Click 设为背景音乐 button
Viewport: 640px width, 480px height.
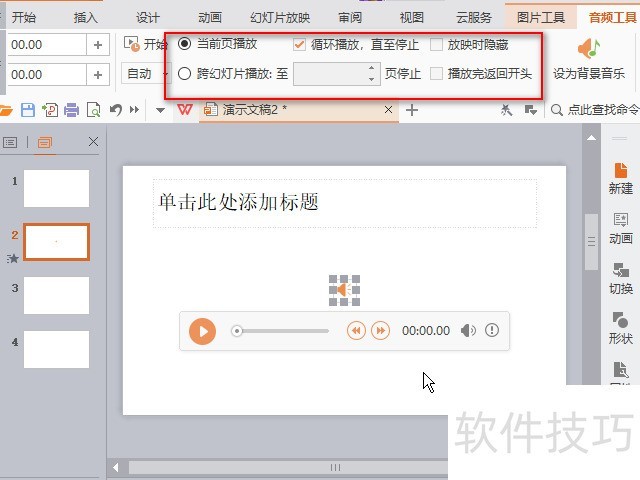[x=589, y=59]
